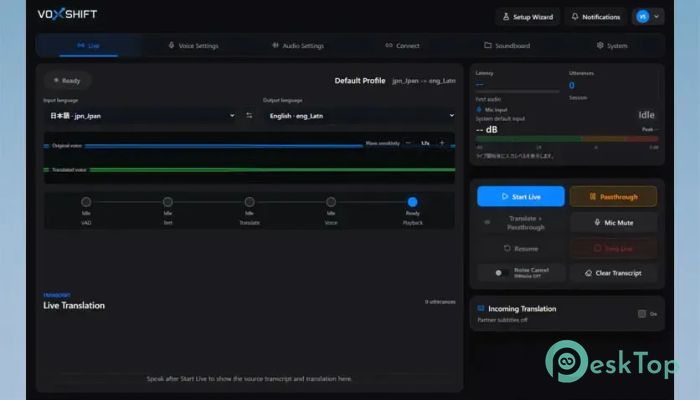Click Translate + Passthrough button
The height and width of the screenshot is (400, 700).
pos(521,223)
